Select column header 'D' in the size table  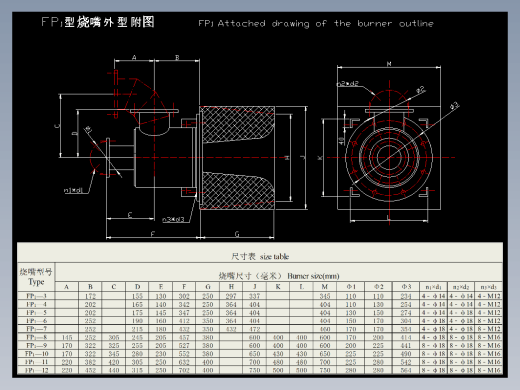point(137,287)
